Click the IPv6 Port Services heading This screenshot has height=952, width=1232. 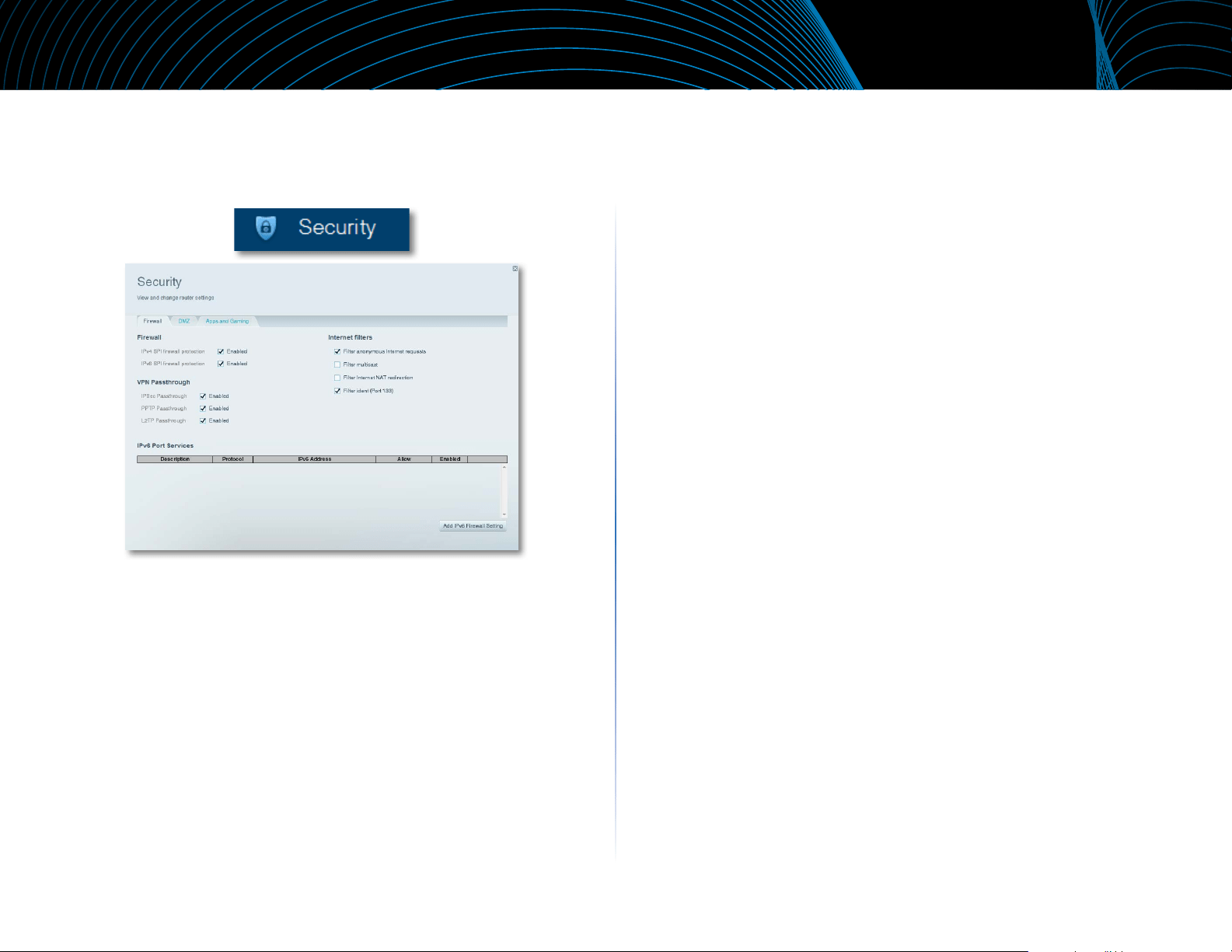[x=166, y=446]
